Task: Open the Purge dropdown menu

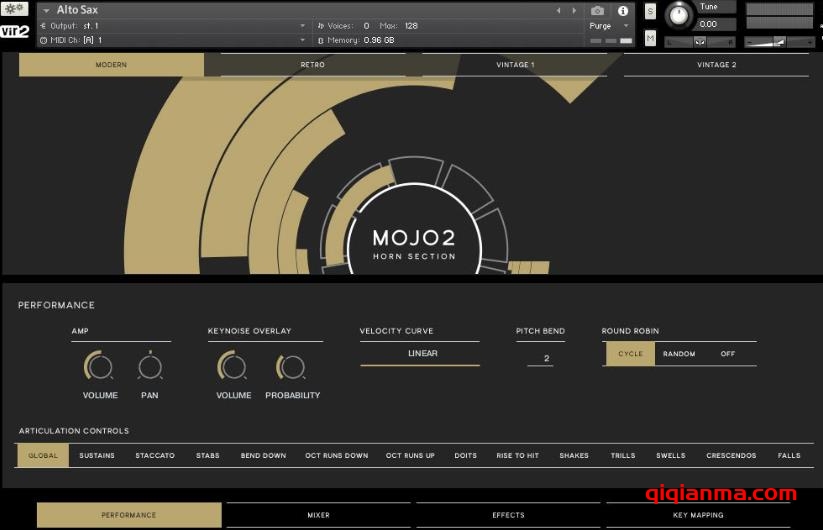Action: tap(609, 26)
